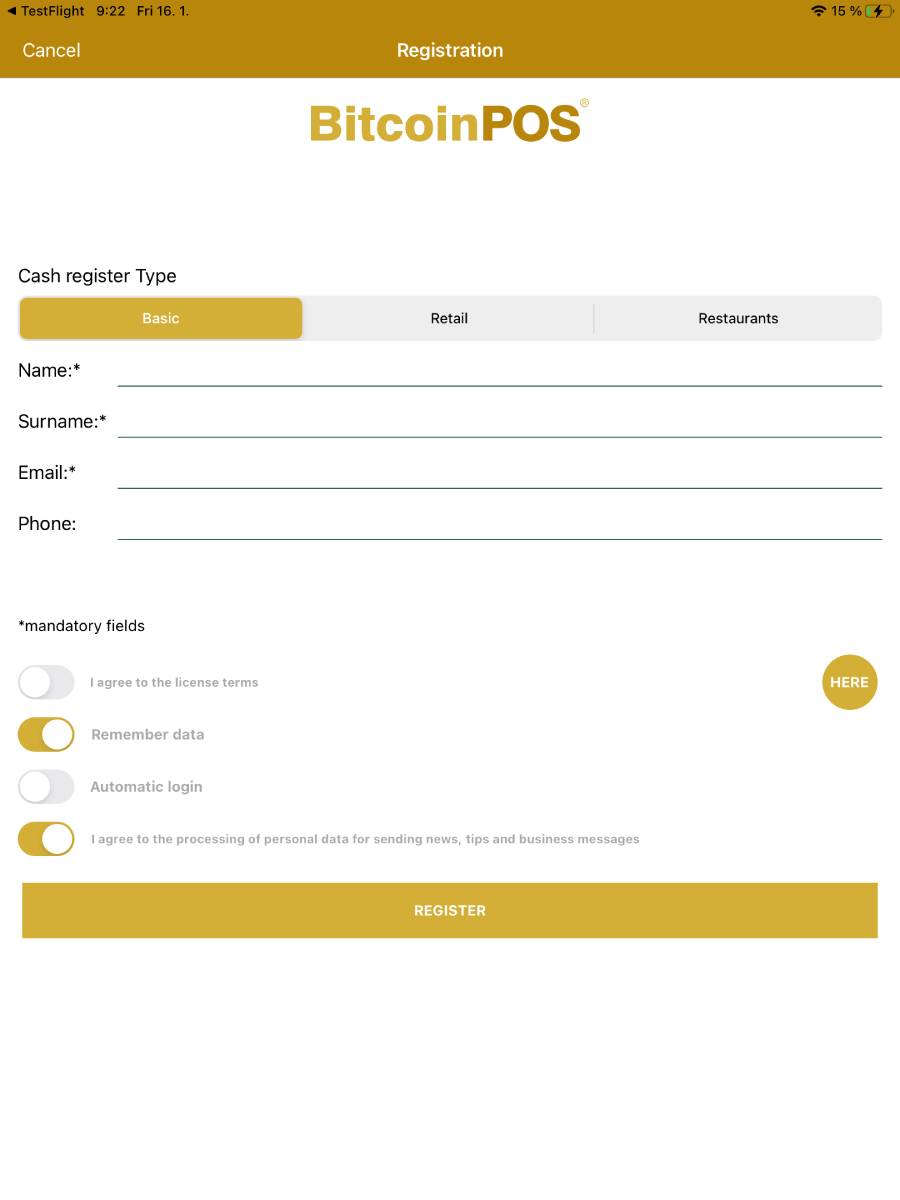Switch to the Restaurants register type
Screen dimensions: 900x1200
point(738,318)
